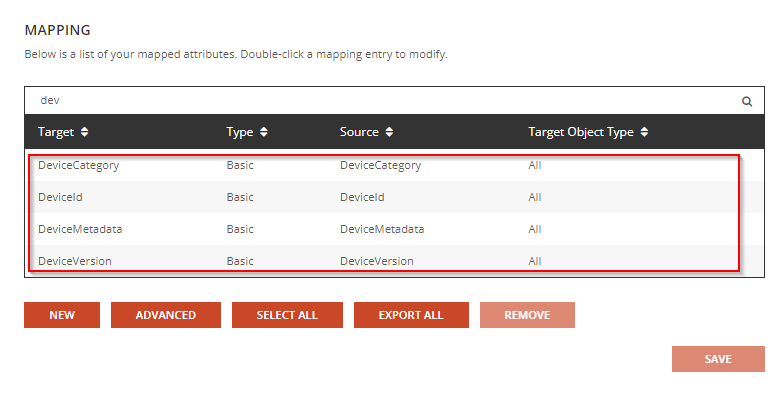Click the Source column header label
782x400 pixels.
tap(359, 132)
